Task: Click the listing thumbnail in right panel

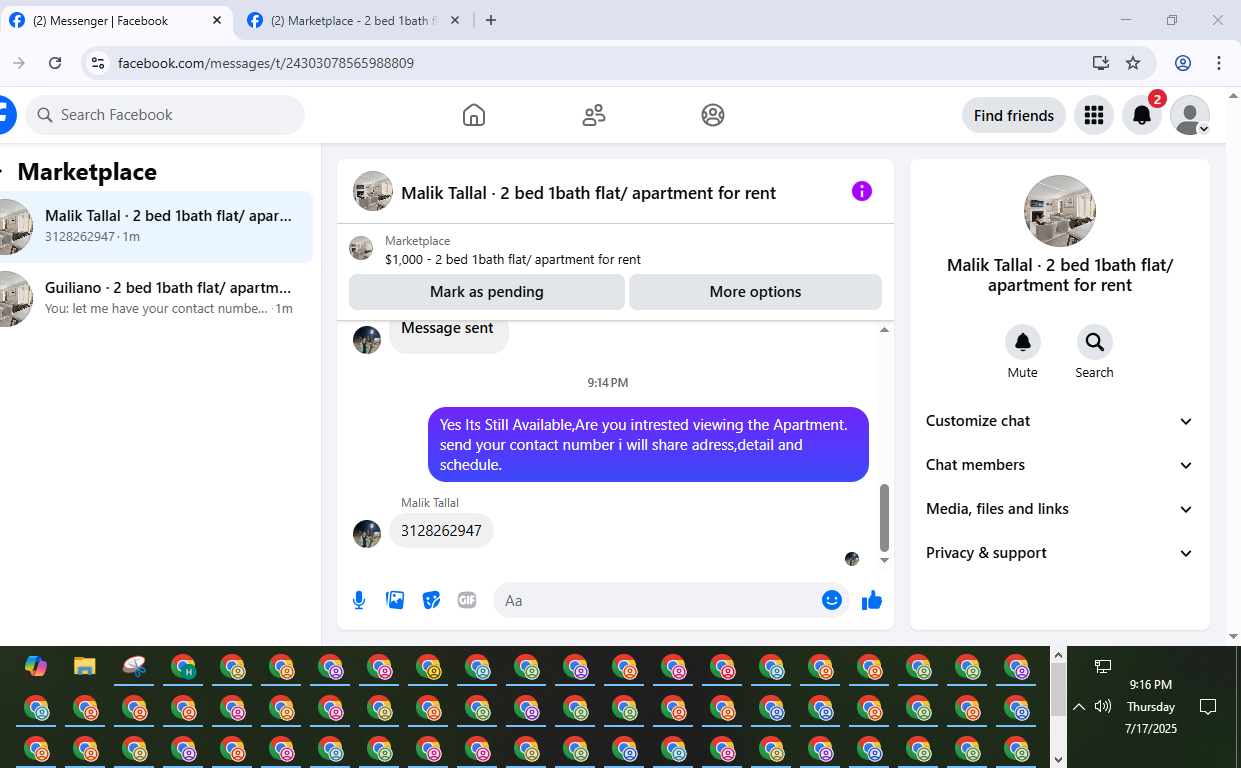Action: point(1060,211)
